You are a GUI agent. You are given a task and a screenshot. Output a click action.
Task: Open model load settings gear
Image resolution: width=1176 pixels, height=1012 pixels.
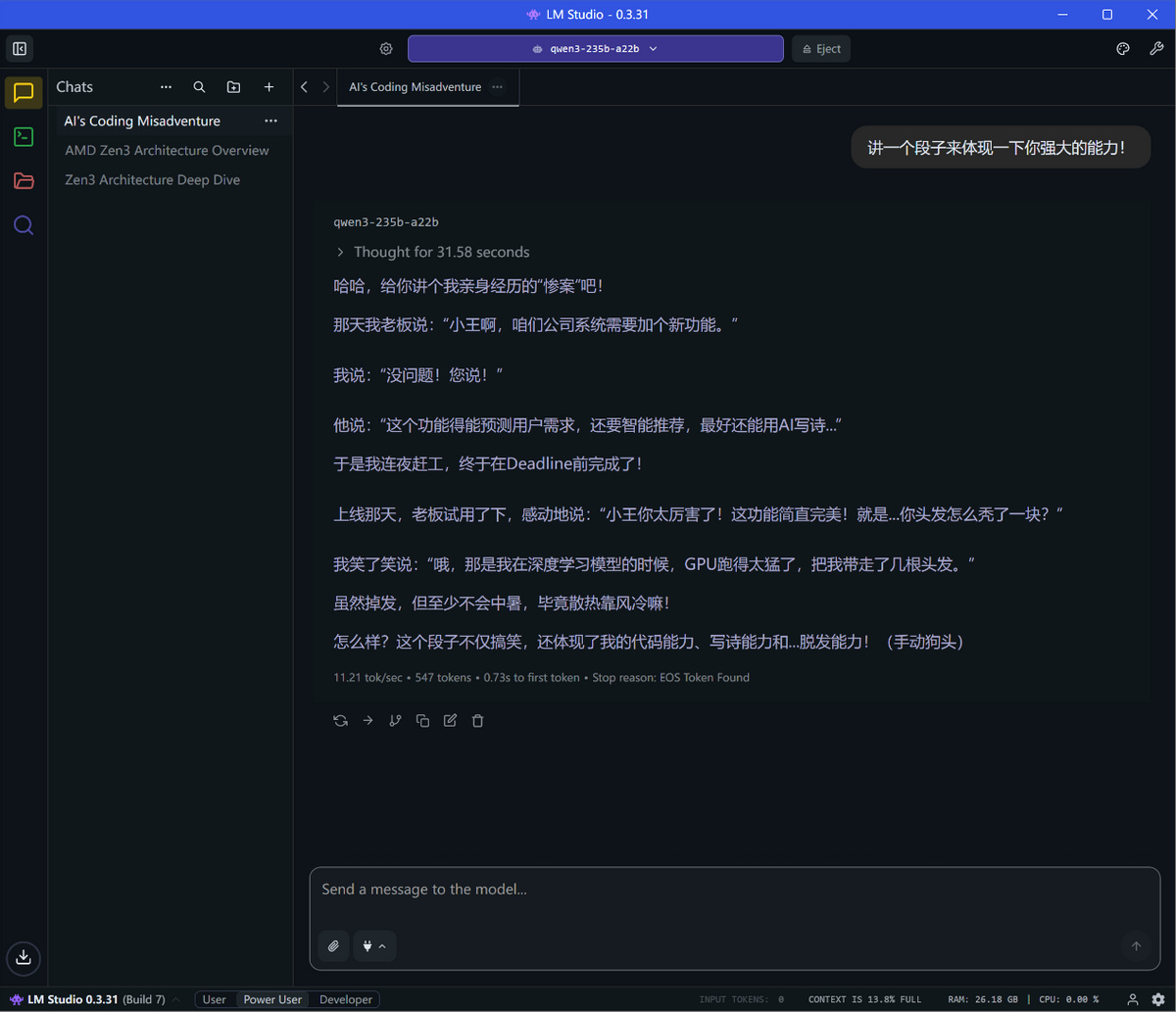pos(386,49)
